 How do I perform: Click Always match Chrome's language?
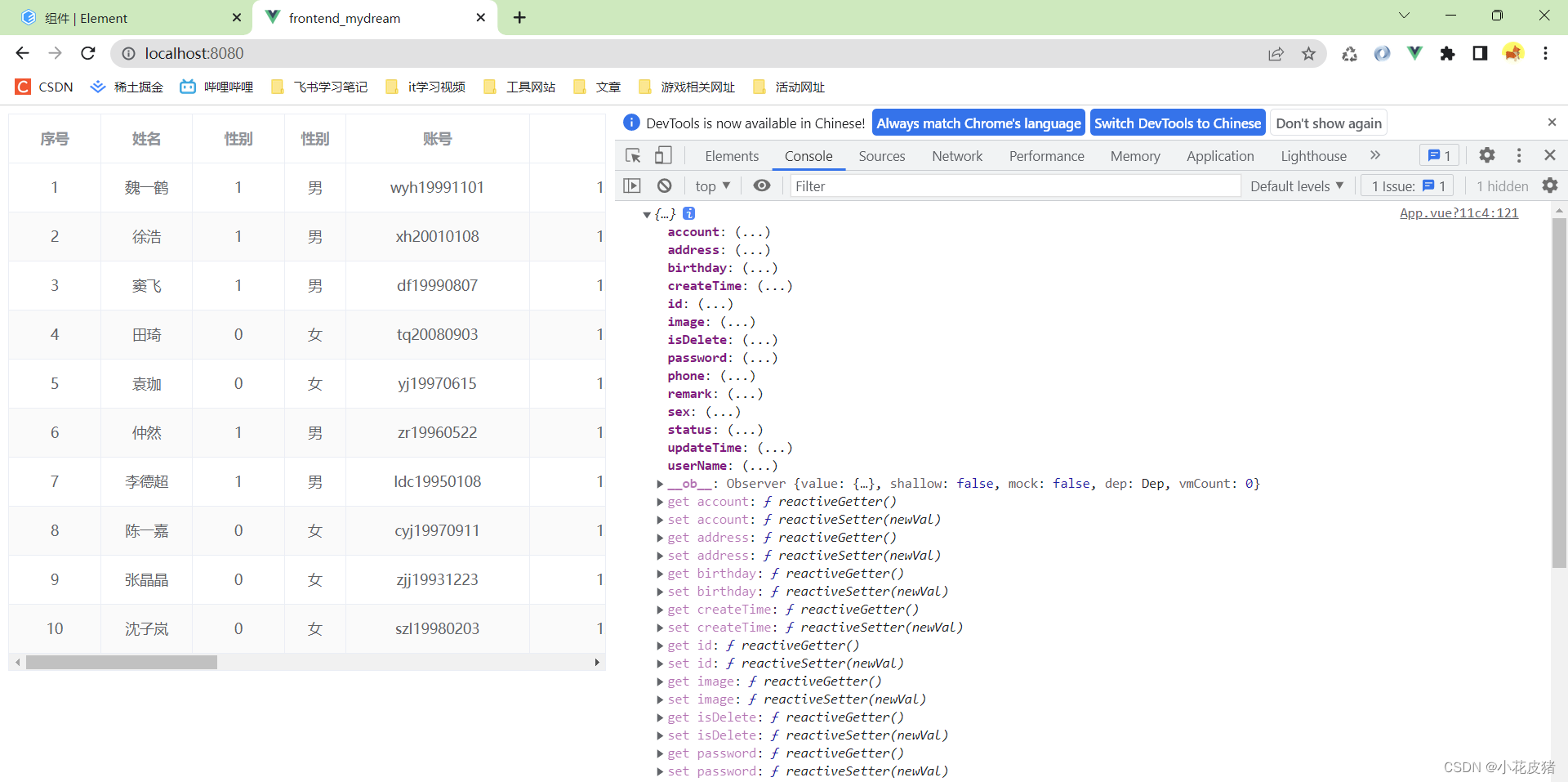(978, 123)
